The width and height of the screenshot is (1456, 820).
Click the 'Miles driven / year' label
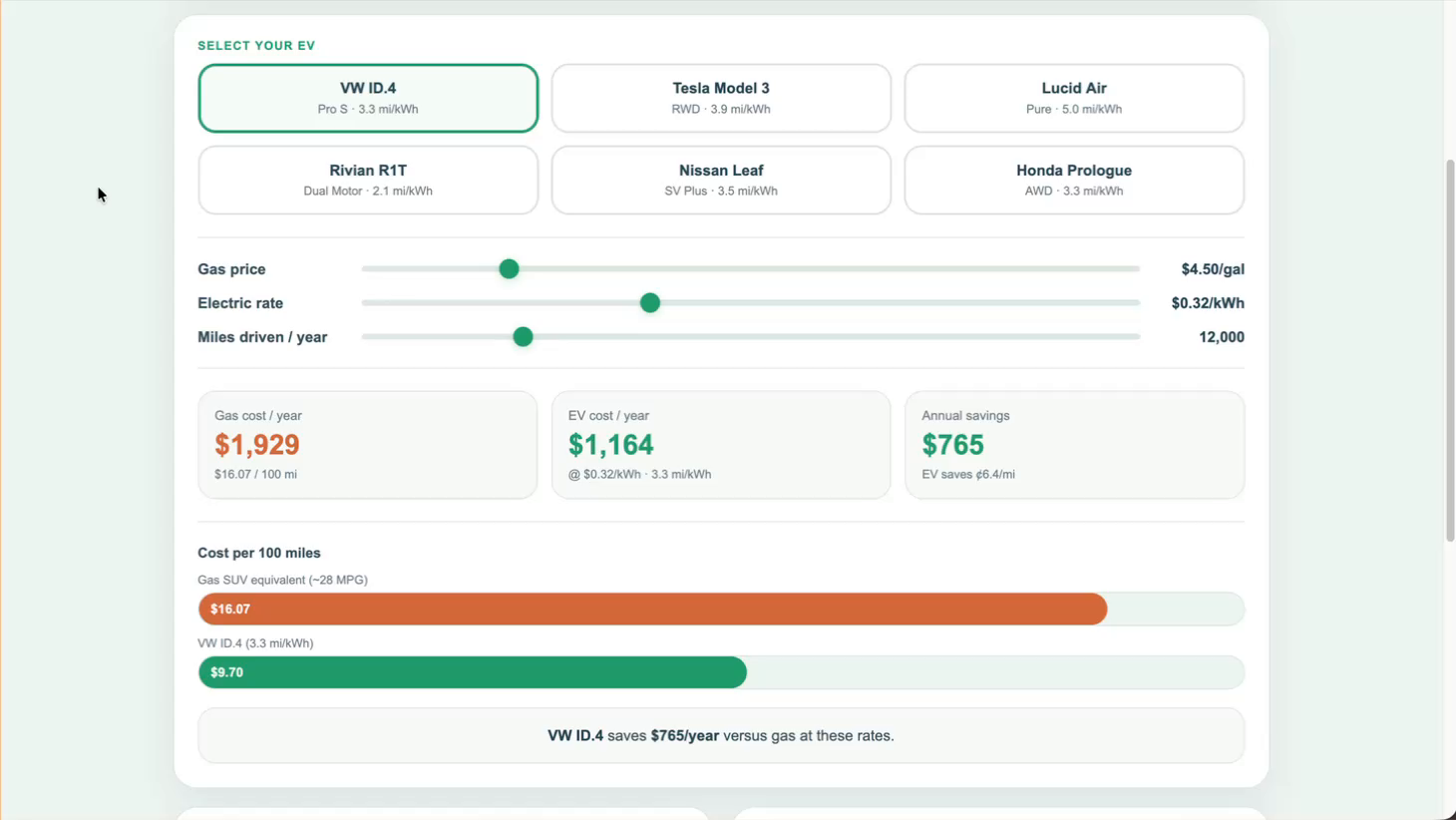coord(262,337)
